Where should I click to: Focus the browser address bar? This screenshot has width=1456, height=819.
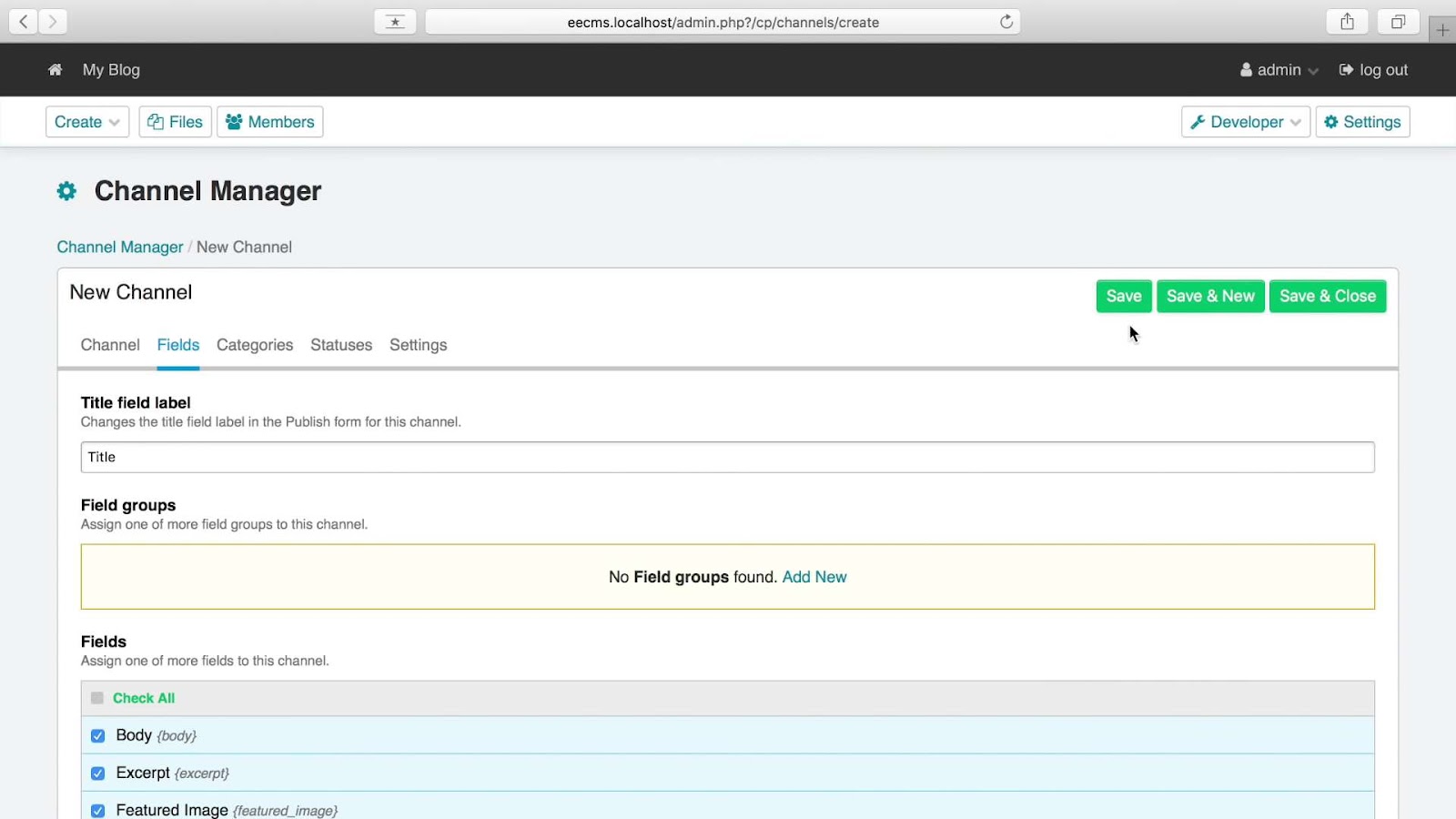[x=723, y=22]
